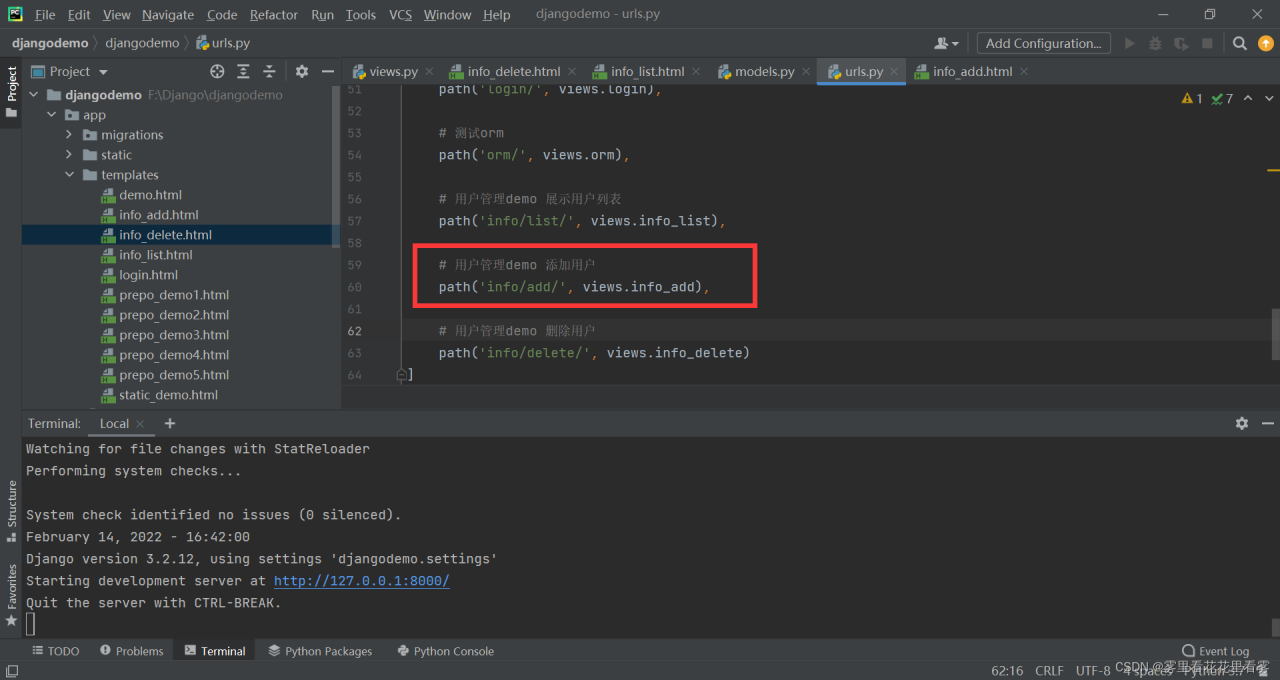Image resolution: width=1280 pixels, height=680 pixels.
Task: Click the warning indicator showing 1
Action: point(1192,98)
